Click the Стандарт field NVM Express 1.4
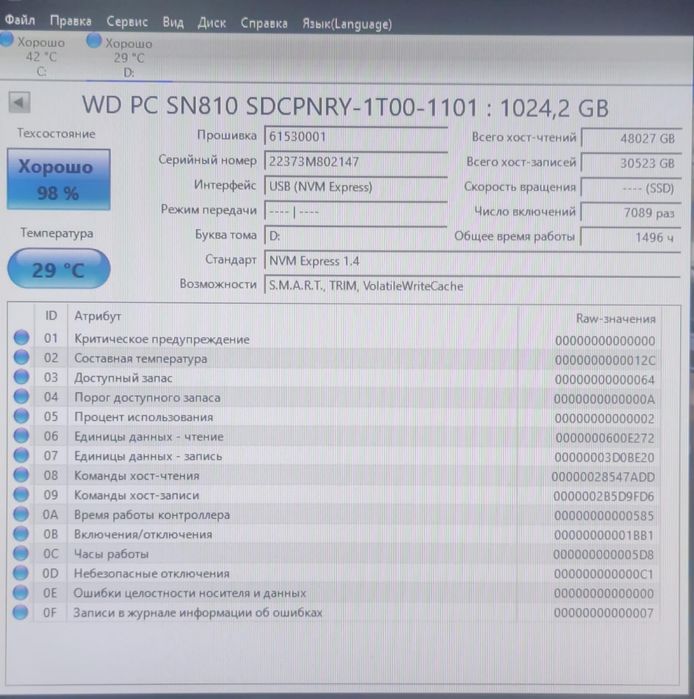 [472, 261]
